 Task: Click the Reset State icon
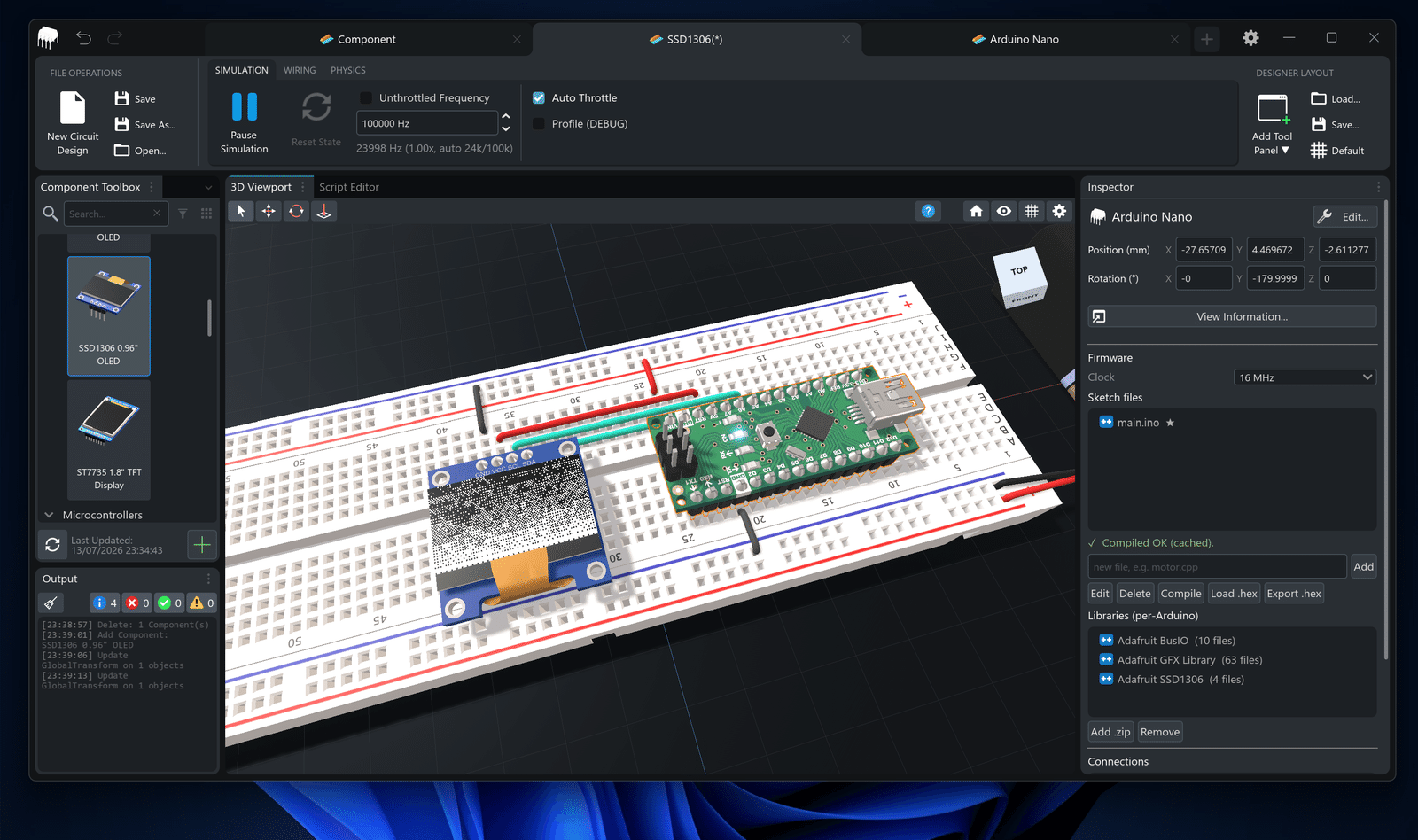click(x=316, y=107)
